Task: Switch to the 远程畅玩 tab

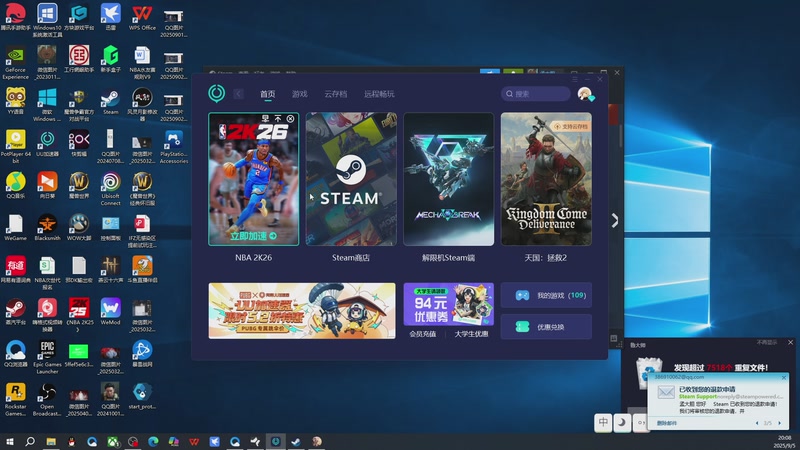Action: 379,94
